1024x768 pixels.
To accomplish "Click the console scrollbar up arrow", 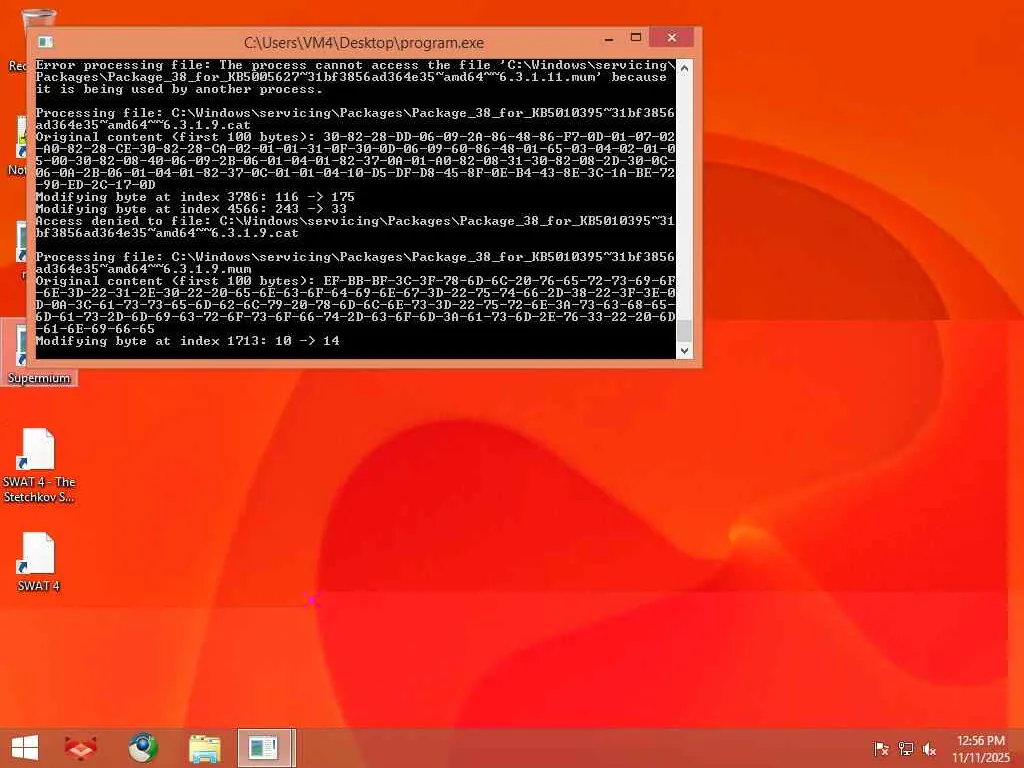I will tap(684, 68).
